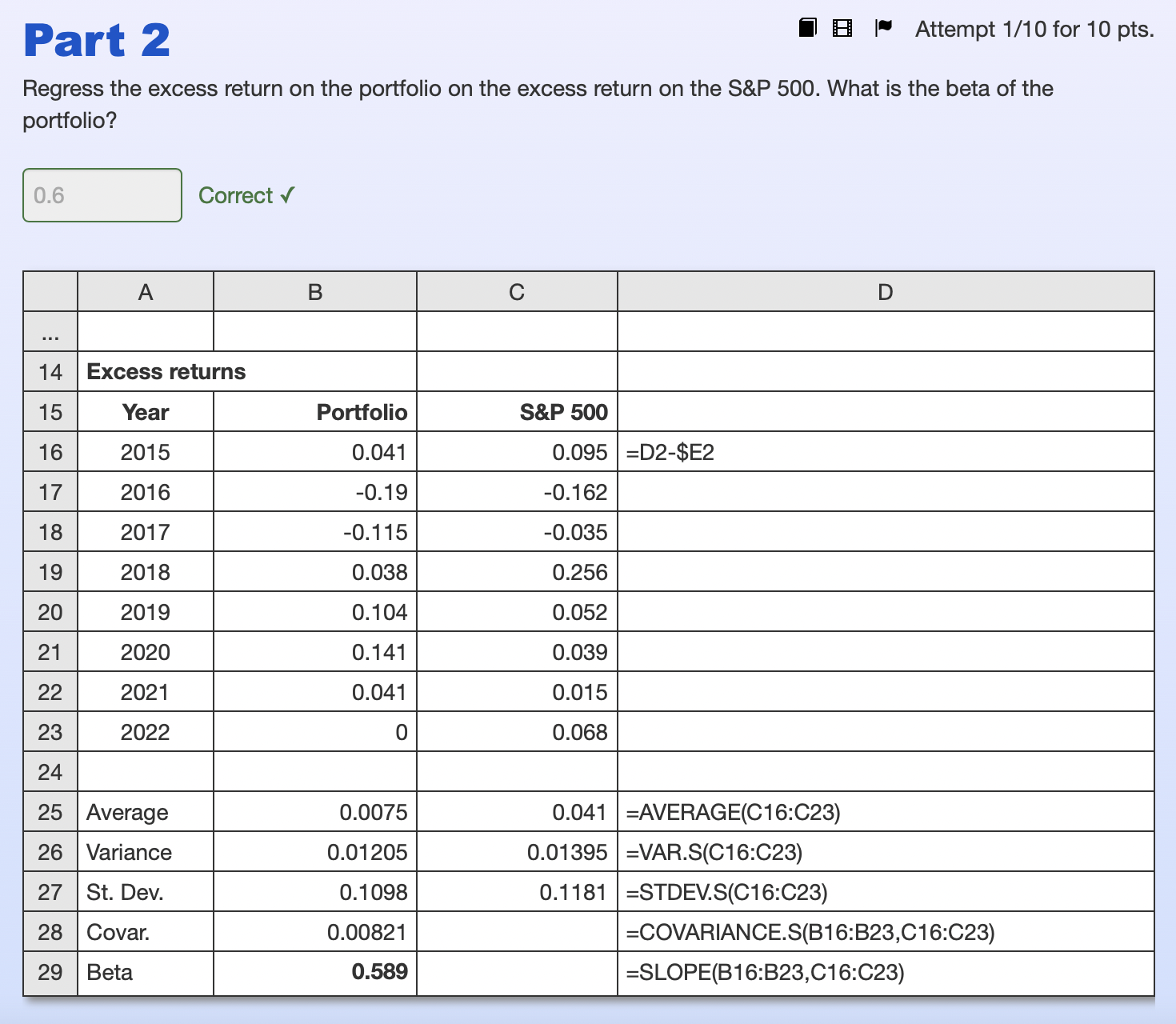Select column A header

(x=146, y=292)
